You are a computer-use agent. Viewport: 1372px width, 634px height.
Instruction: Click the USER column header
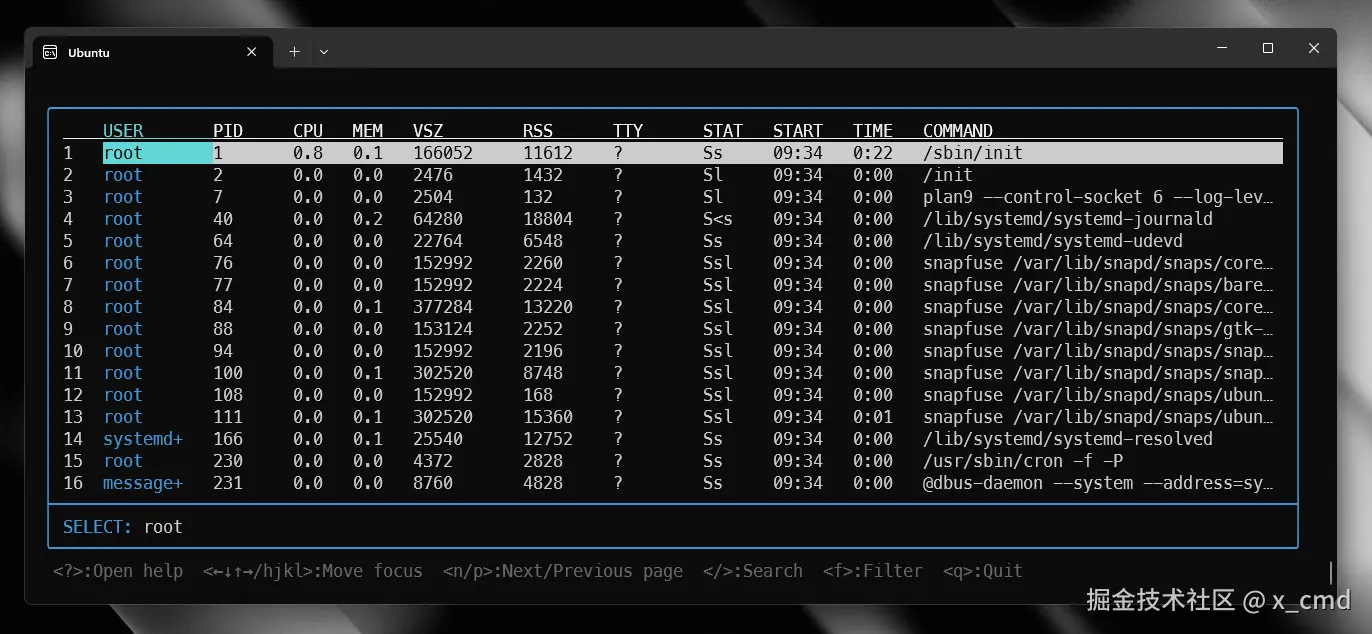point(123,131)
